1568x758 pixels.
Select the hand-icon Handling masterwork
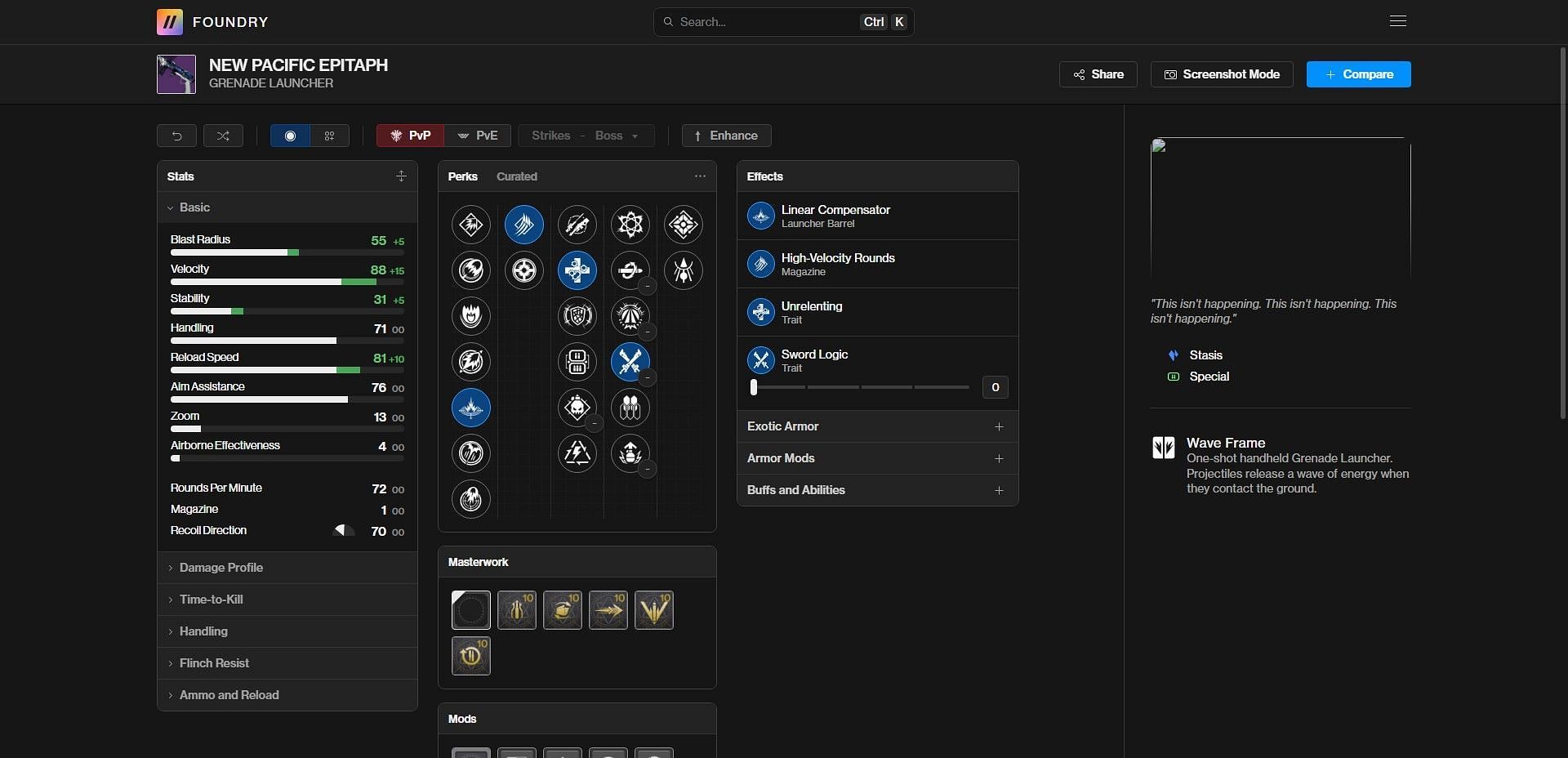pos(563,610)
